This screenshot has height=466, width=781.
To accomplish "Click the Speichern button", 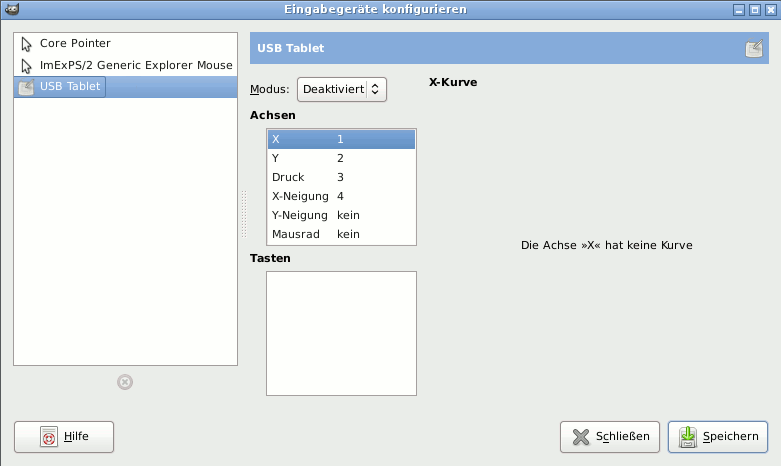I will tap(718, 437).
